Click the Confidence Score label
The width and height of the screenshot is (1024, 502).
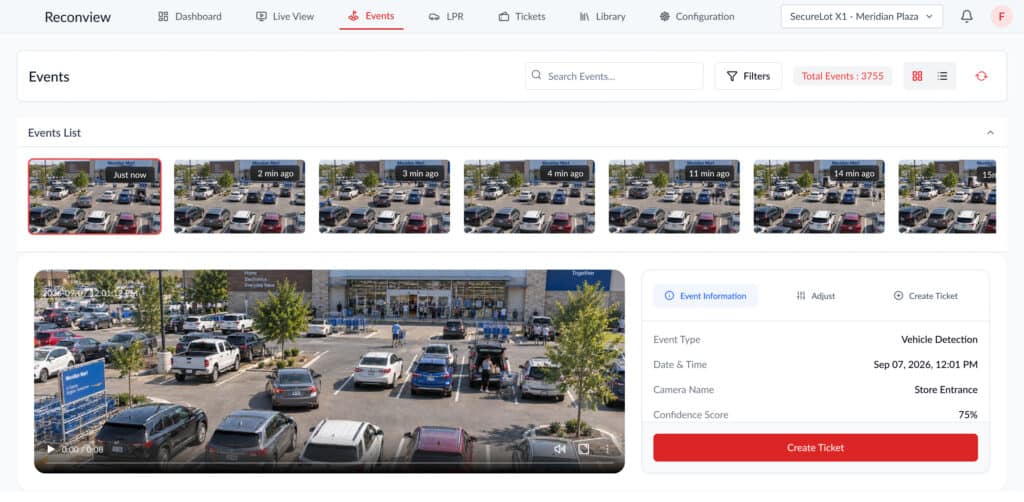point(690,415)
